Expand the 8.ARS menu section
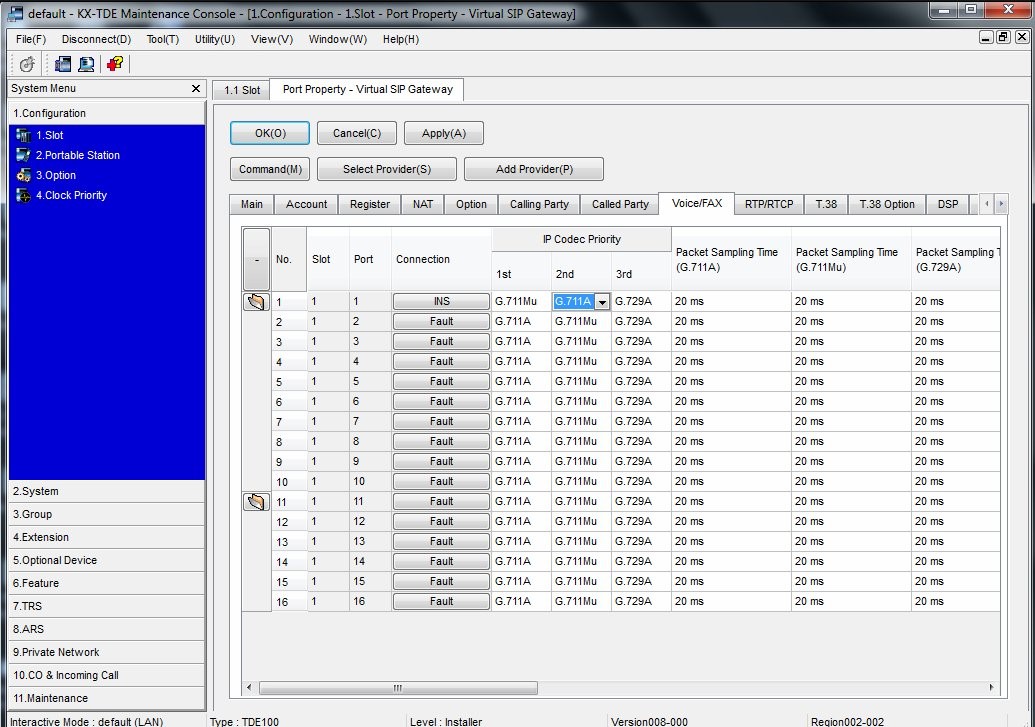This screenshot has height=727, width=1035. click(x=107, y=629)
